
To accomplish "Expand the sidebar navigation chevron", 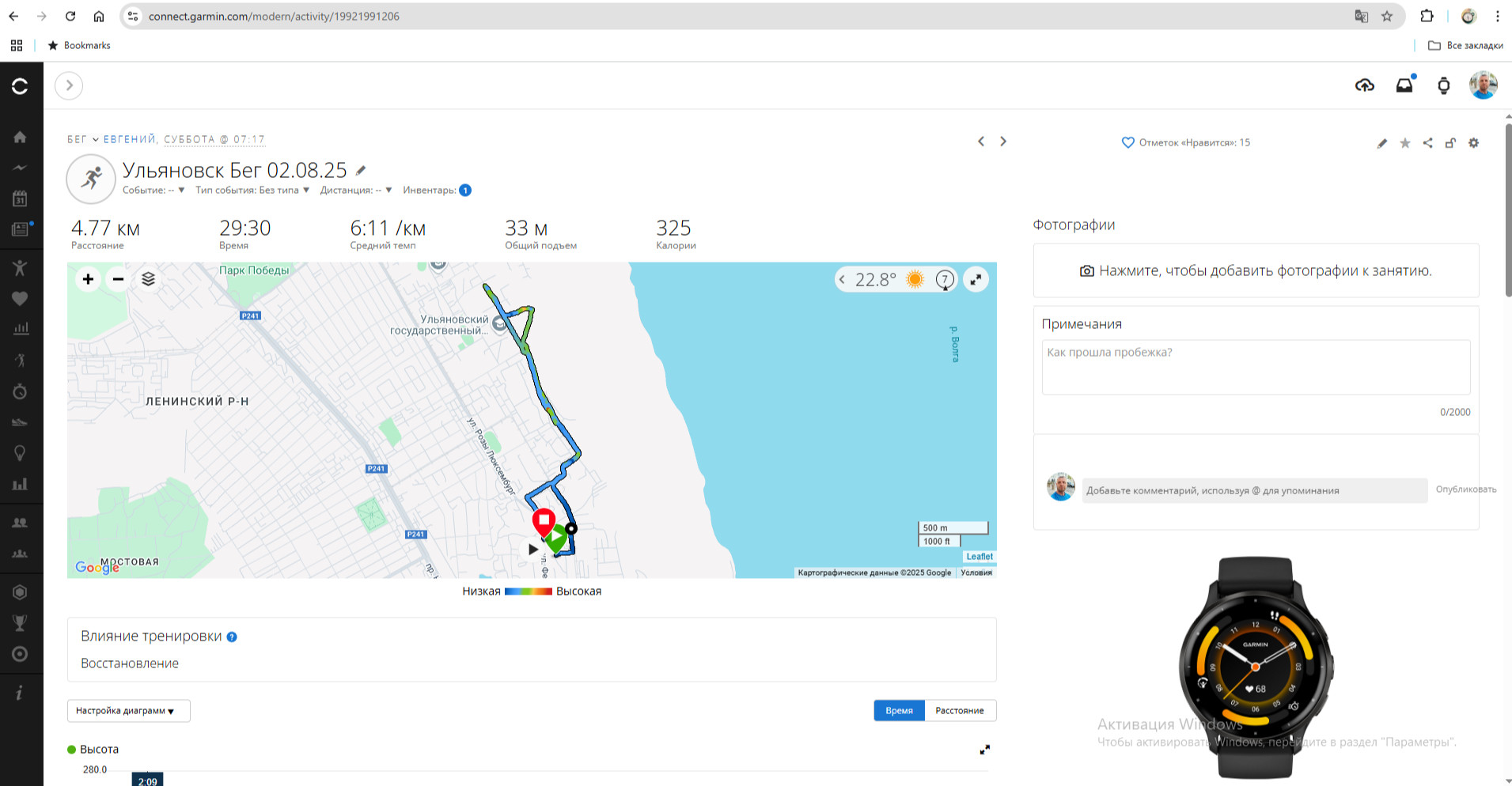I will (x=69, y=85).
